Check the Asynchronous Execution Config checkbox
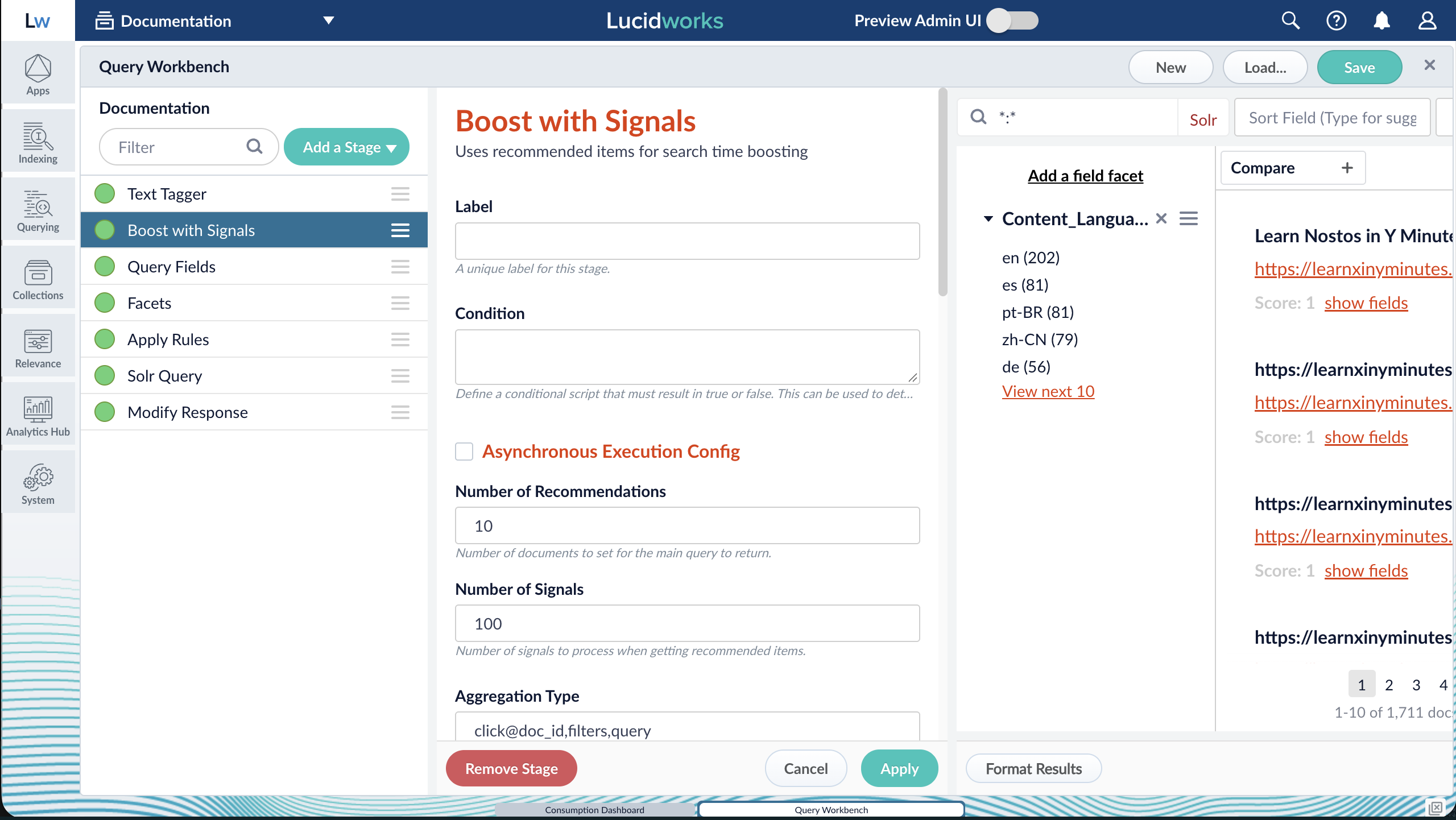Screen dimensions: 1456x820 click(x=464, y=452)
